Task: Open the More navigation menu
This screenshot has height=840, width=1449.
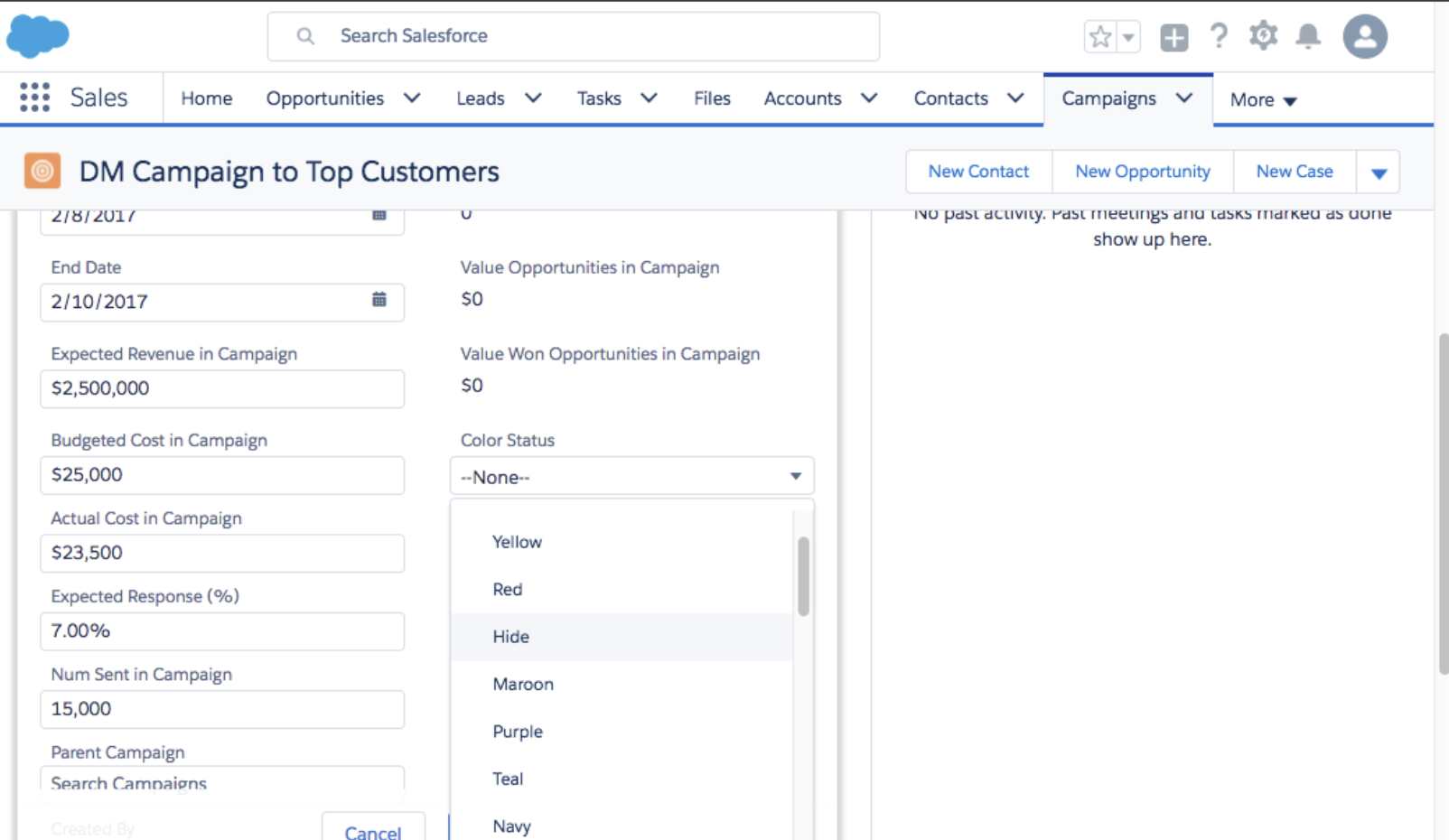Action: pyautogui.click(x=1263, y=99)
